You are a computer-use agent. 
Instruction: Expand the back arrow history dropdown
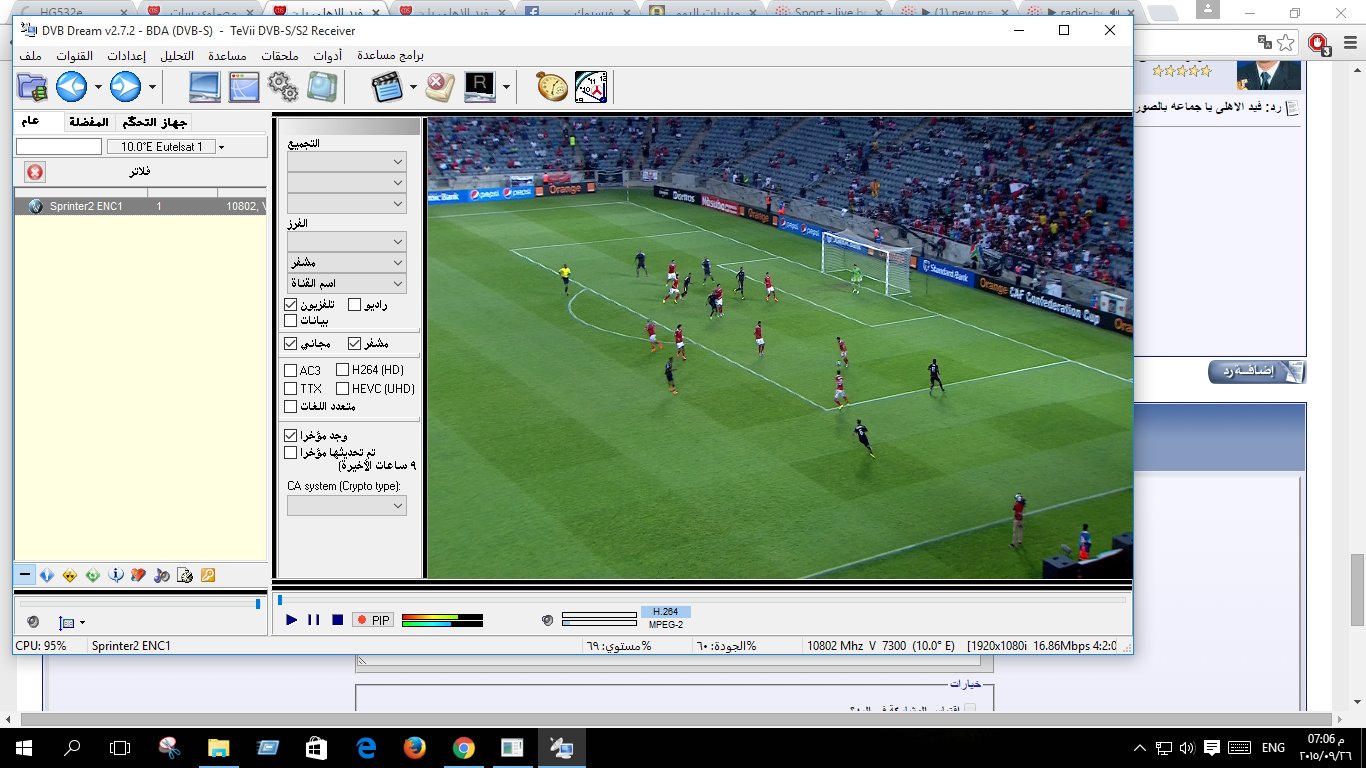(98, 87)
